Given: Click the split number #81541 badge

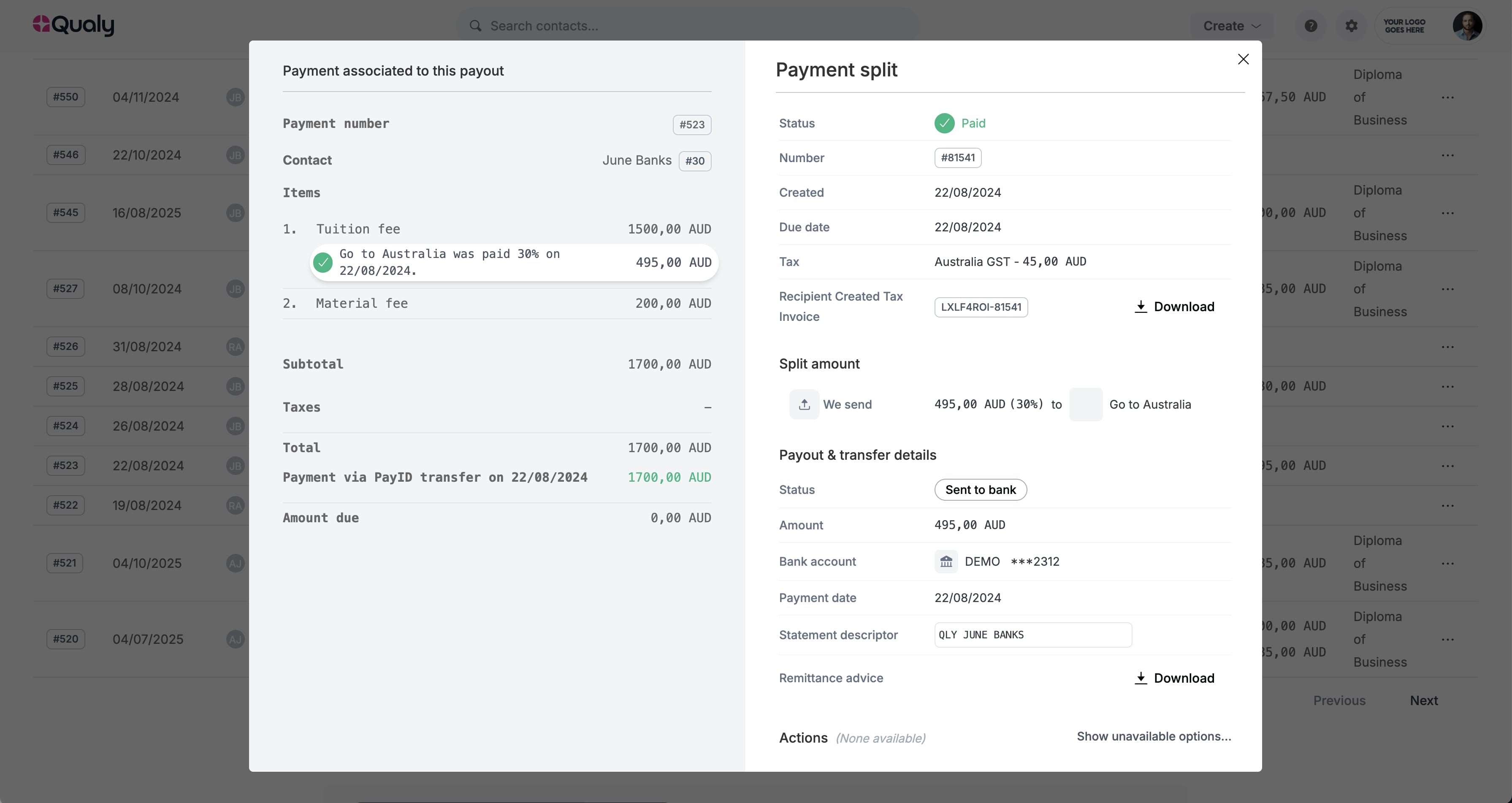Looking at the screenshot, I should point(957,157).
